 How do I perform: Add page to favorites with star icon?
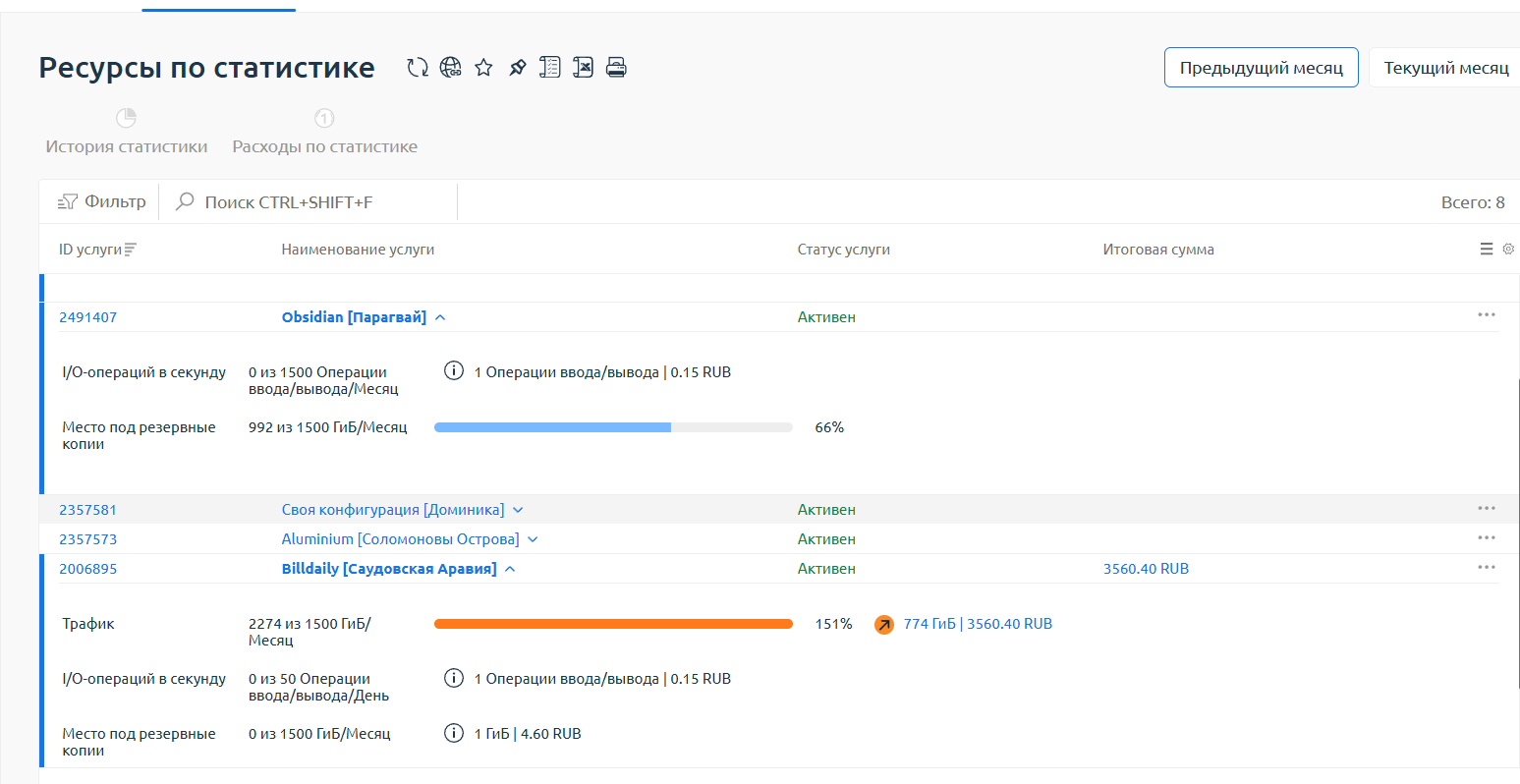click(x=483, y=68)
